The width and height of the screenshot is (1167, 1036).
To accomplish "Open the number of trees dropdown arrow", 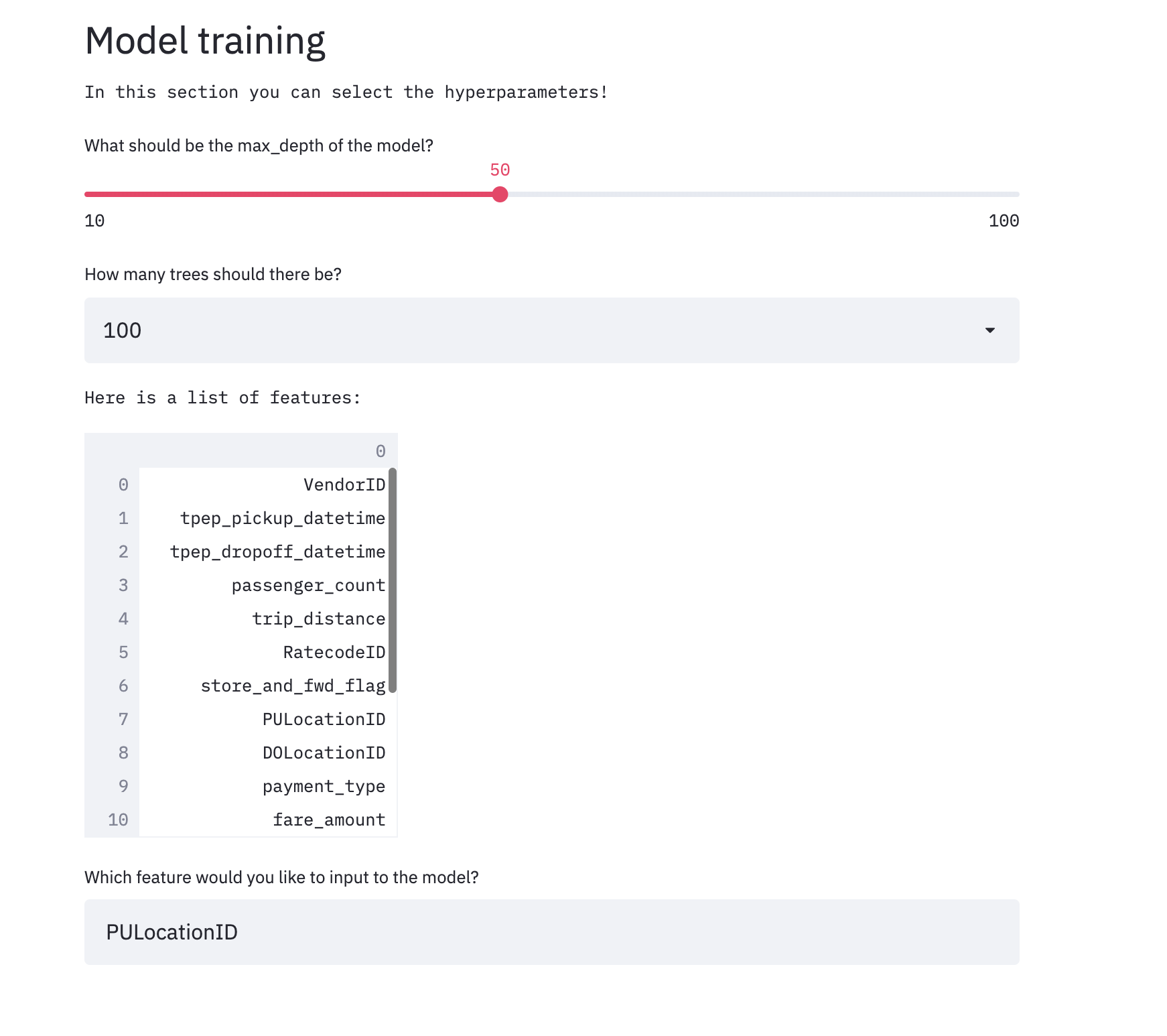I will point(989,330).
